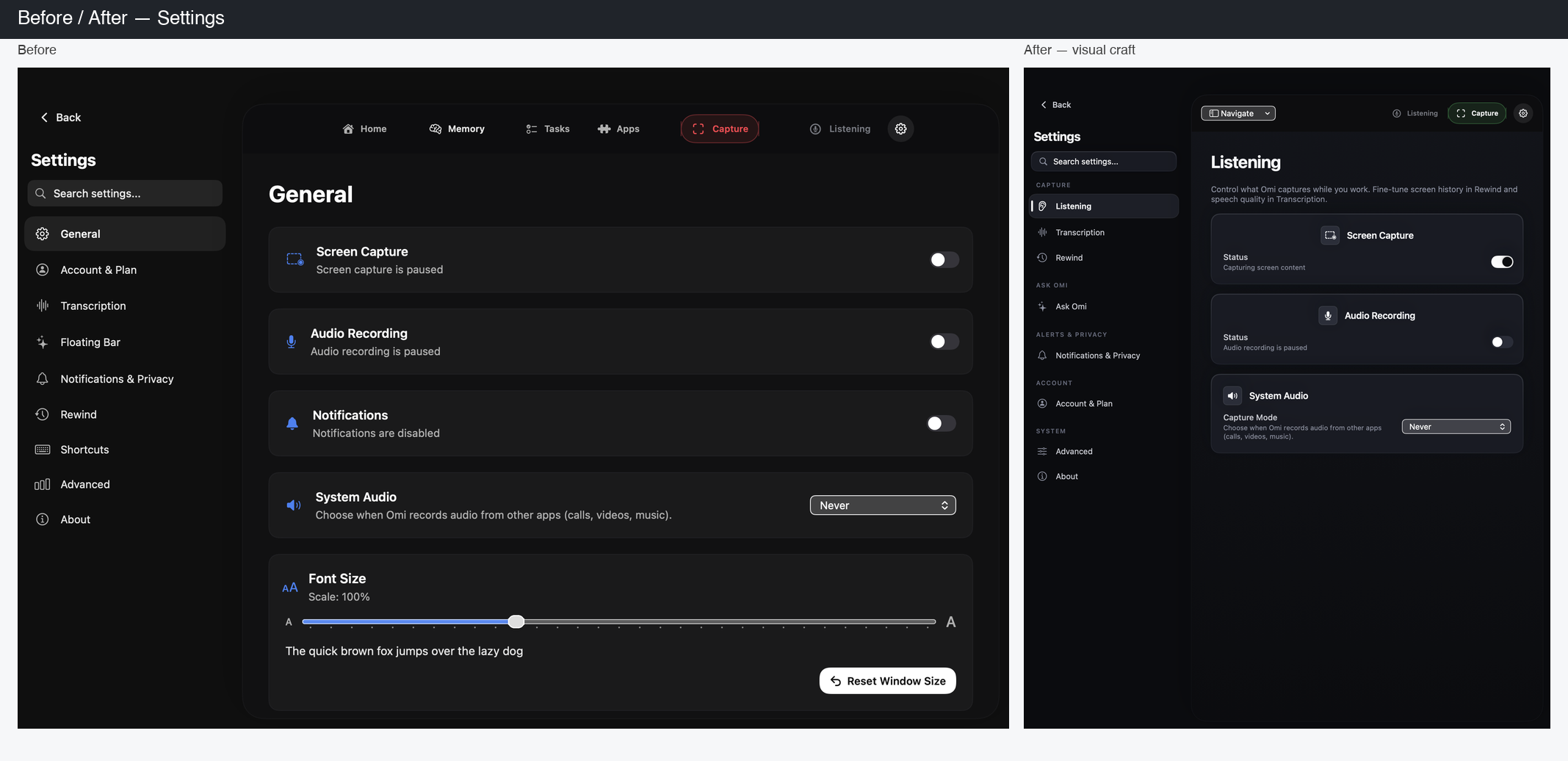Click Transcription waveform icon in Before sidebar
This screenshot has width=1568, height=761.
pyautogui.click(x=43, y=306)
